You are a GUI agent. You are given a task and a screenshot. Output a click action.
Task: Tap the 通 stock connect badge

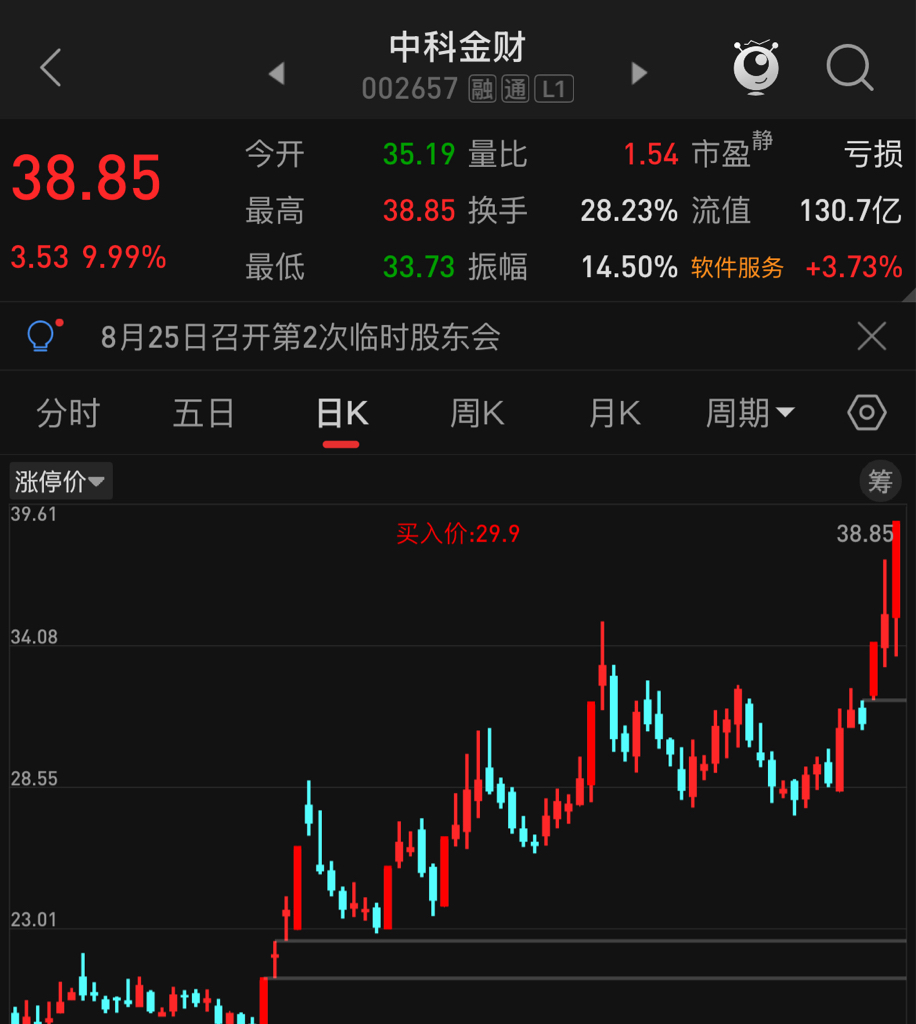coord(515,89)
